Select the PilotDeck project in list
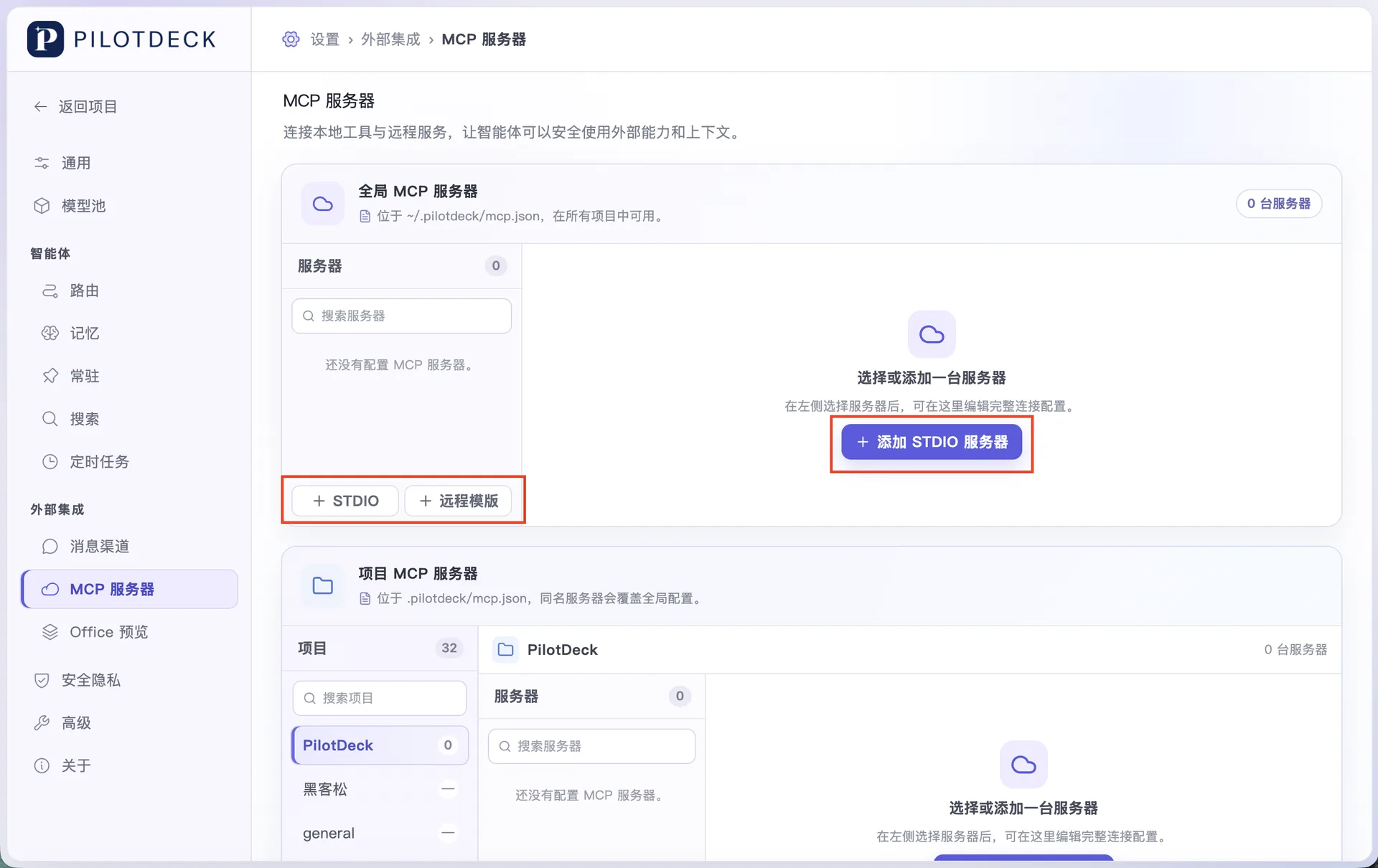This screenshot has height=868, width=1378. (380, 745)
